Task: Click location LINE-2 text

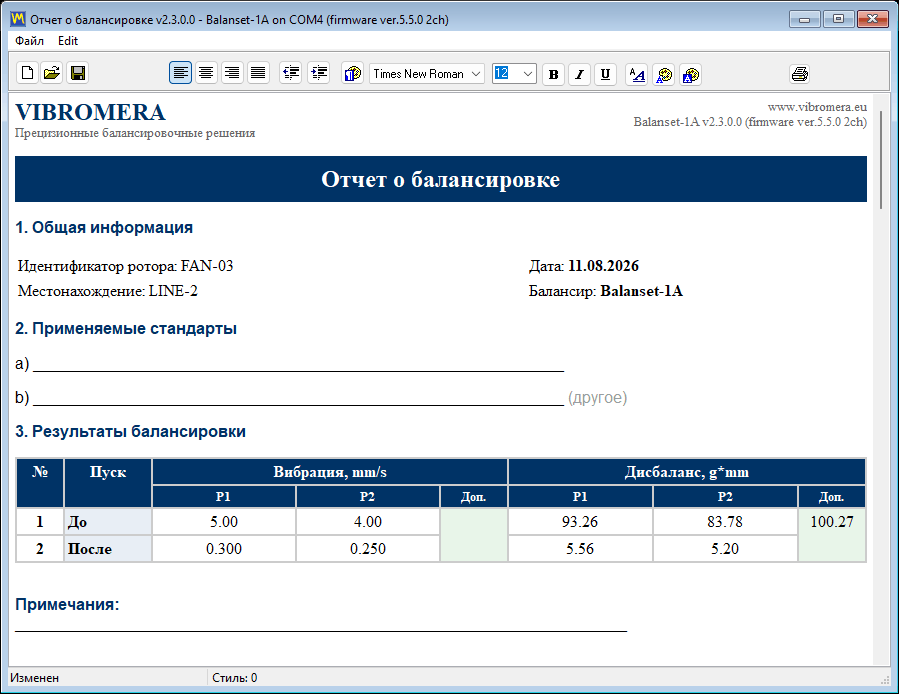Action: [173, 291]
